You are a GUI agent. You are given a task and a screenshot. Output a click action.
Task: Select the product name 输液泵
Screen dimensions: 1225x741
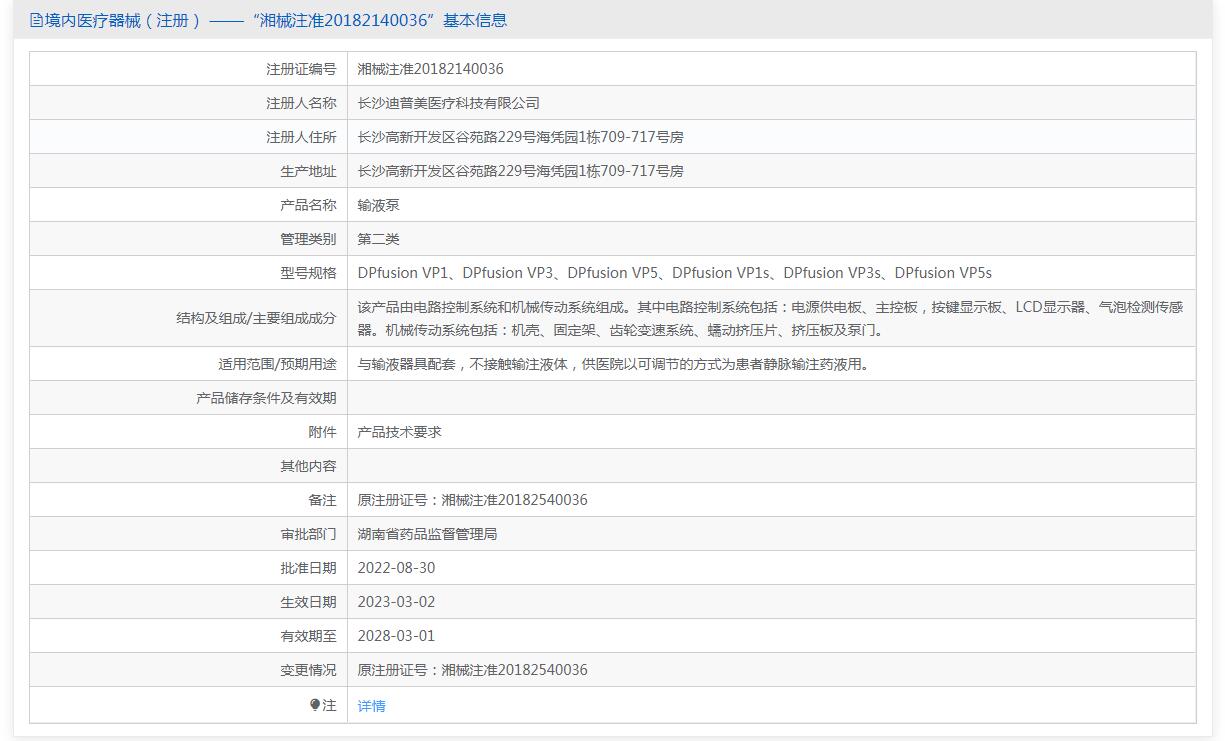[378, 205]
